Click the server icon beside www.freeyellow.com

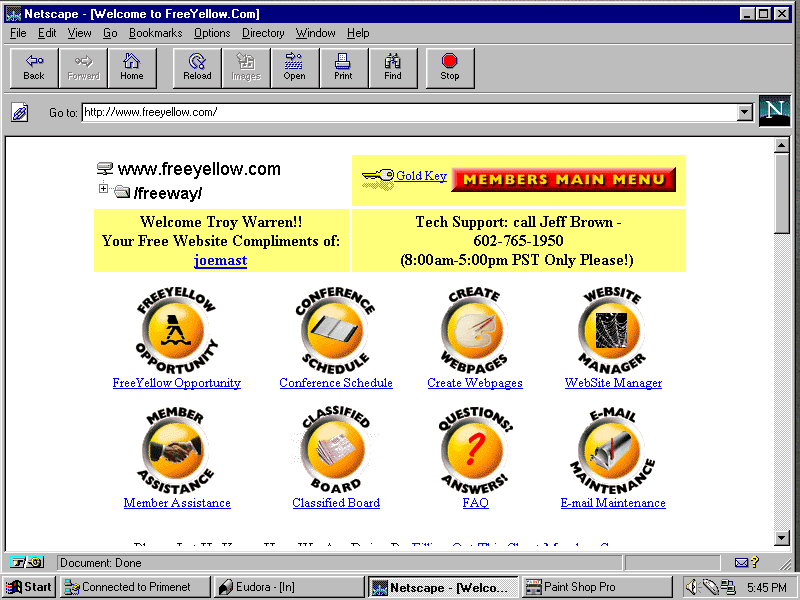[x=105, y=168]
